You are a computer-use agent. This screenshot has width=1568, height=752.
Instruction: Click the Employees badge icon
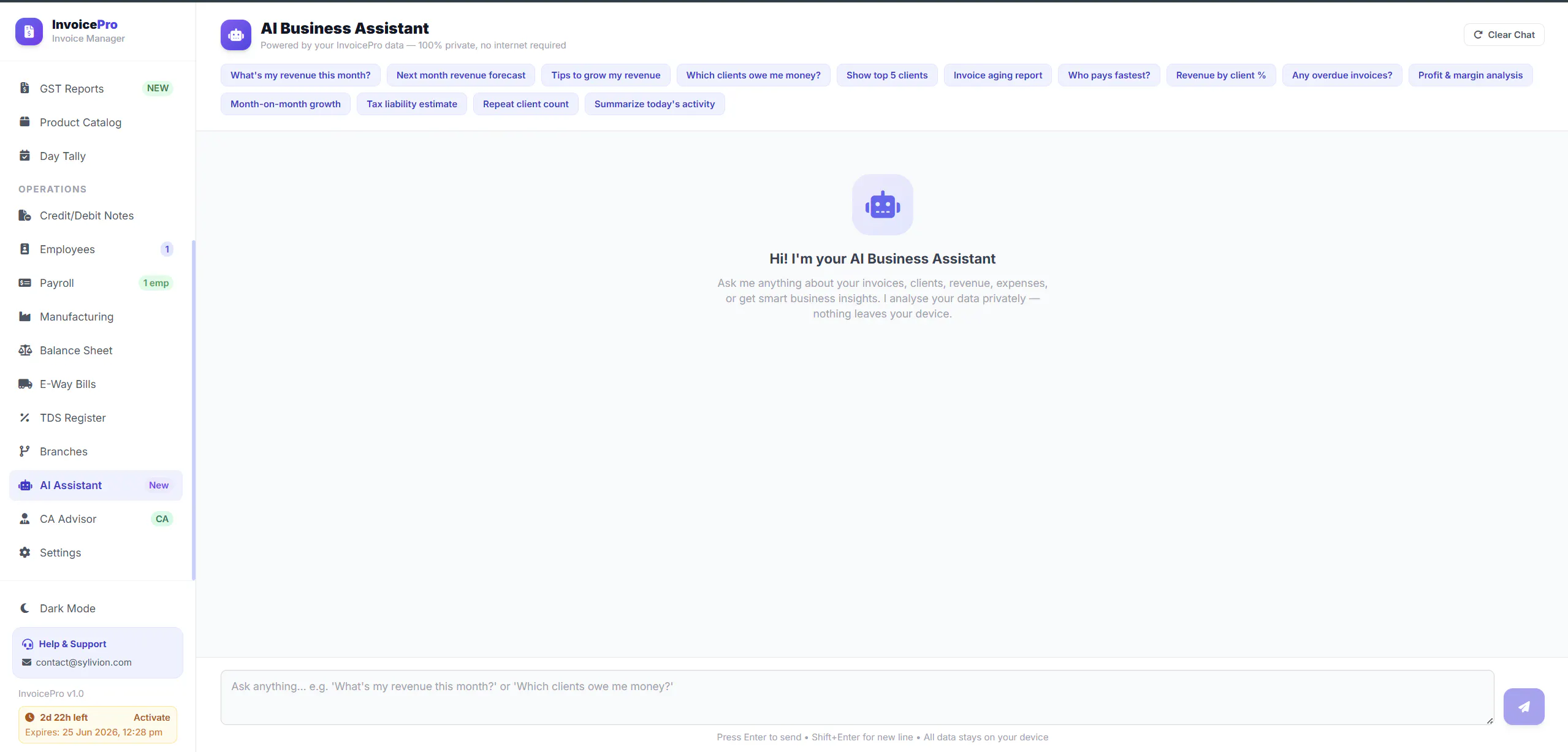tap(25, 249)
